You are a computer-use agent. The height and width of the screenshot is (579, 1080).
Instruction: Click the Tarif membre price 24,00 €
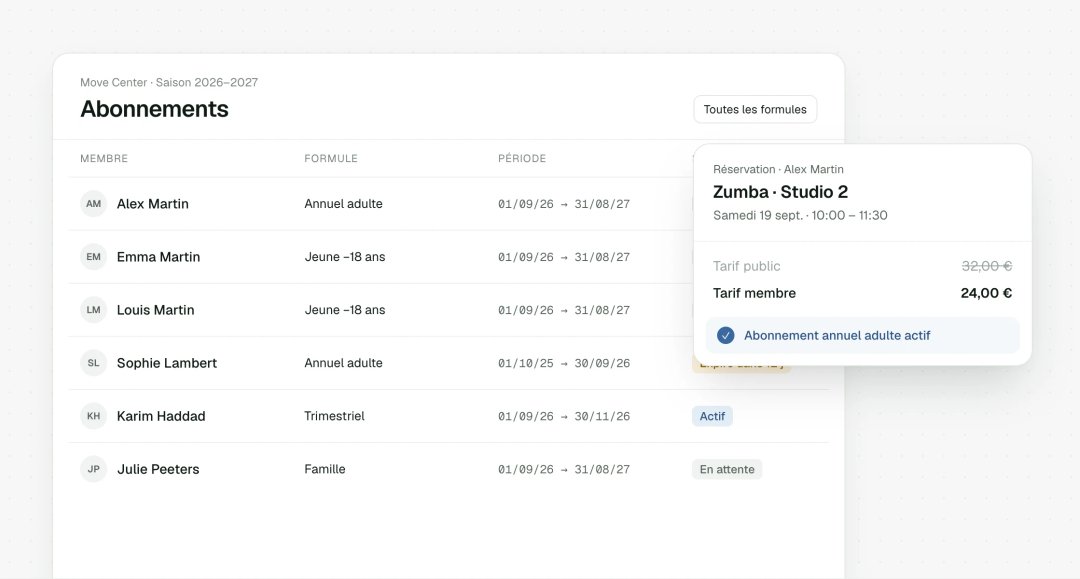tap(986, 293)
